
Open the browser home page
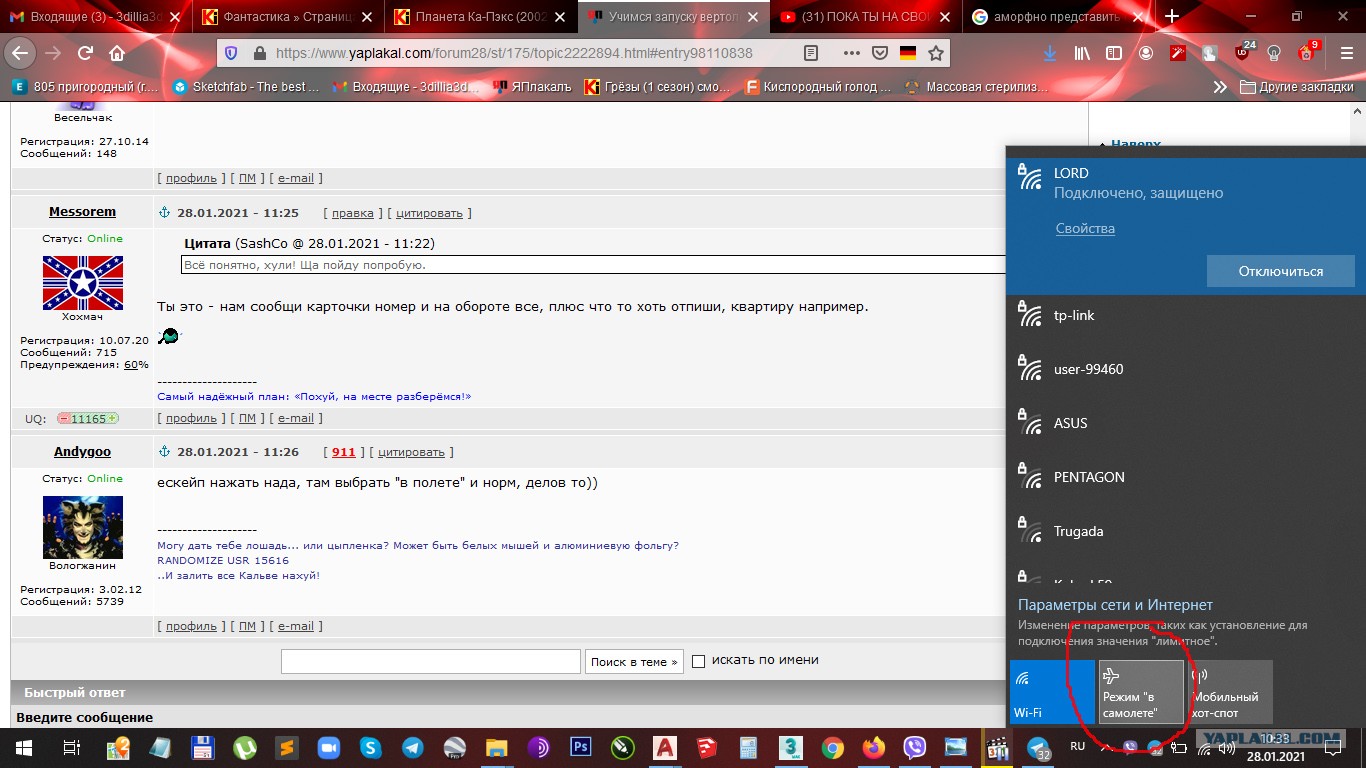point(117,53)
